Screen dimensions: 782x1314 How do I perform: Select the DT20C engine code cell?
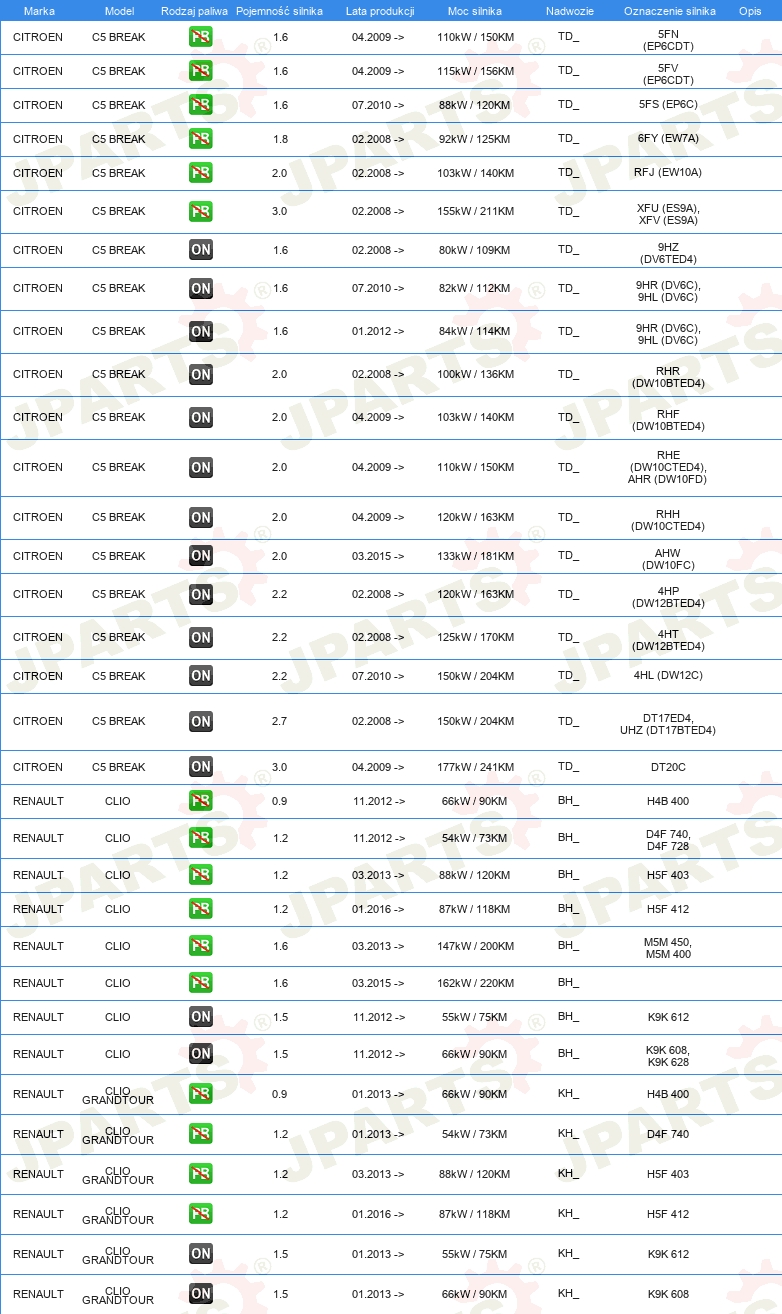pos(668,767)
